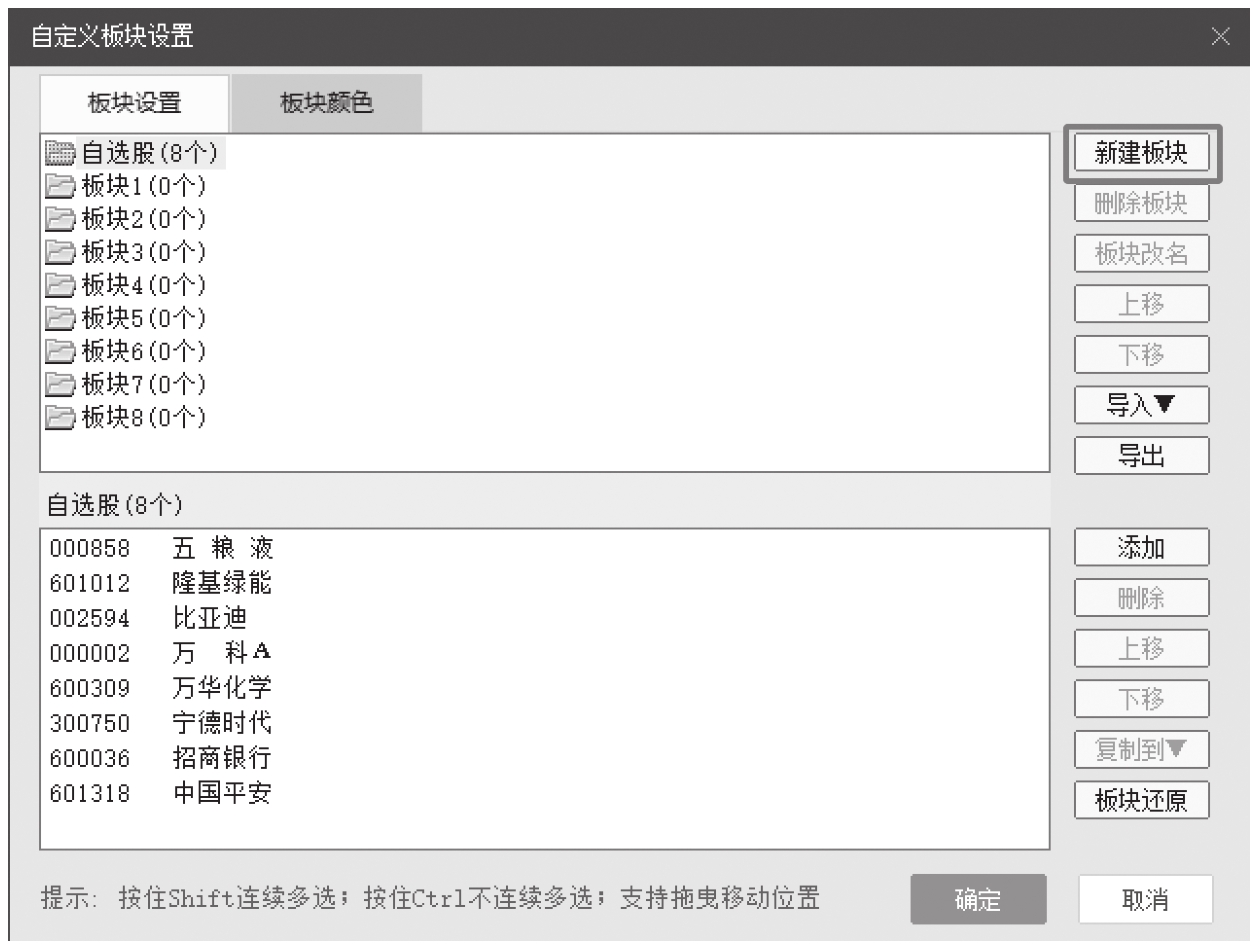
Task: Click the folder icon beside 自选股(8个)
Action: pyautogui.click(x=60, y=153)
